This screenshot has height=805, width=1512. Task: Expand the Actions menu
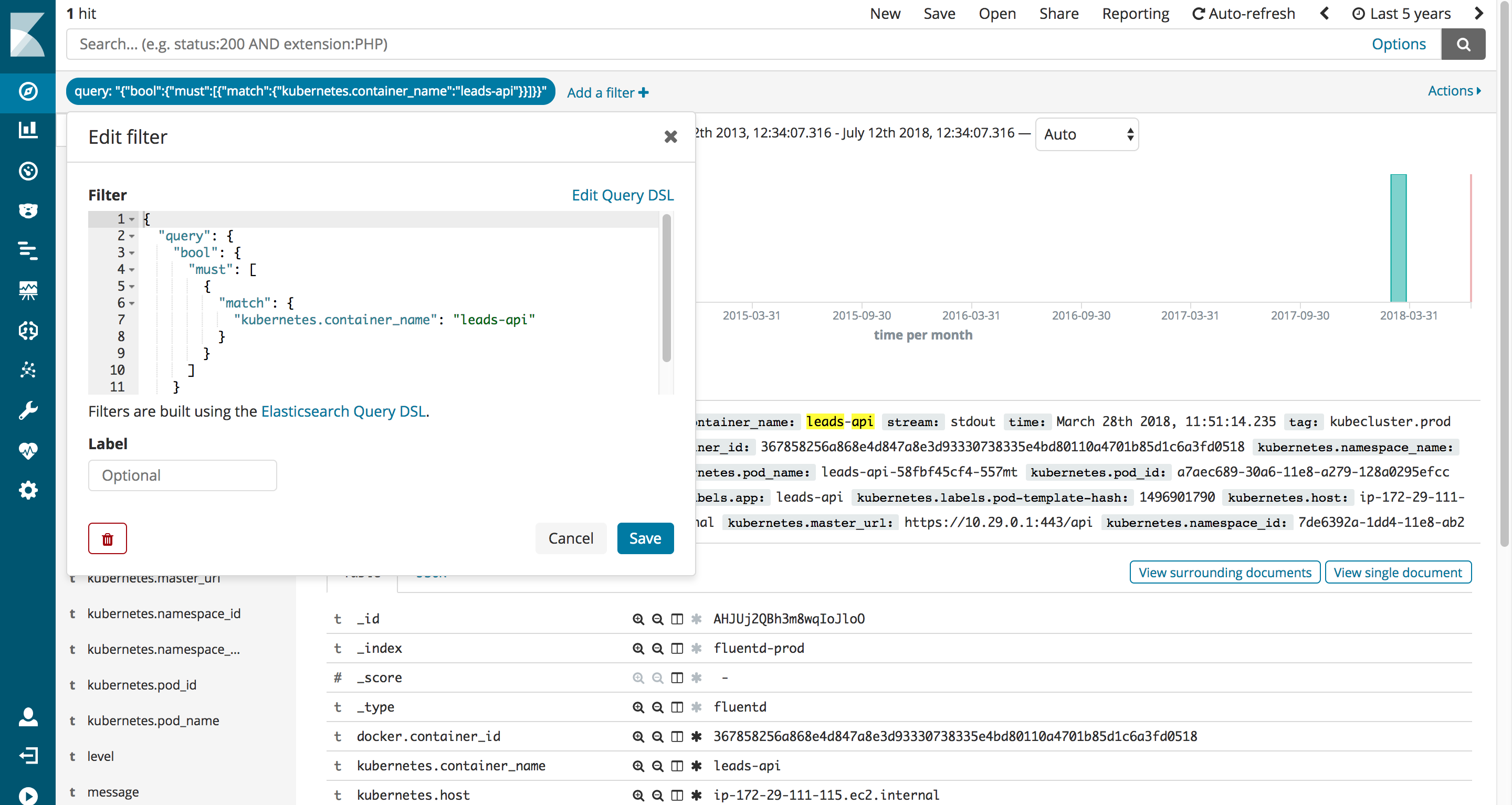coord(1454,90)
